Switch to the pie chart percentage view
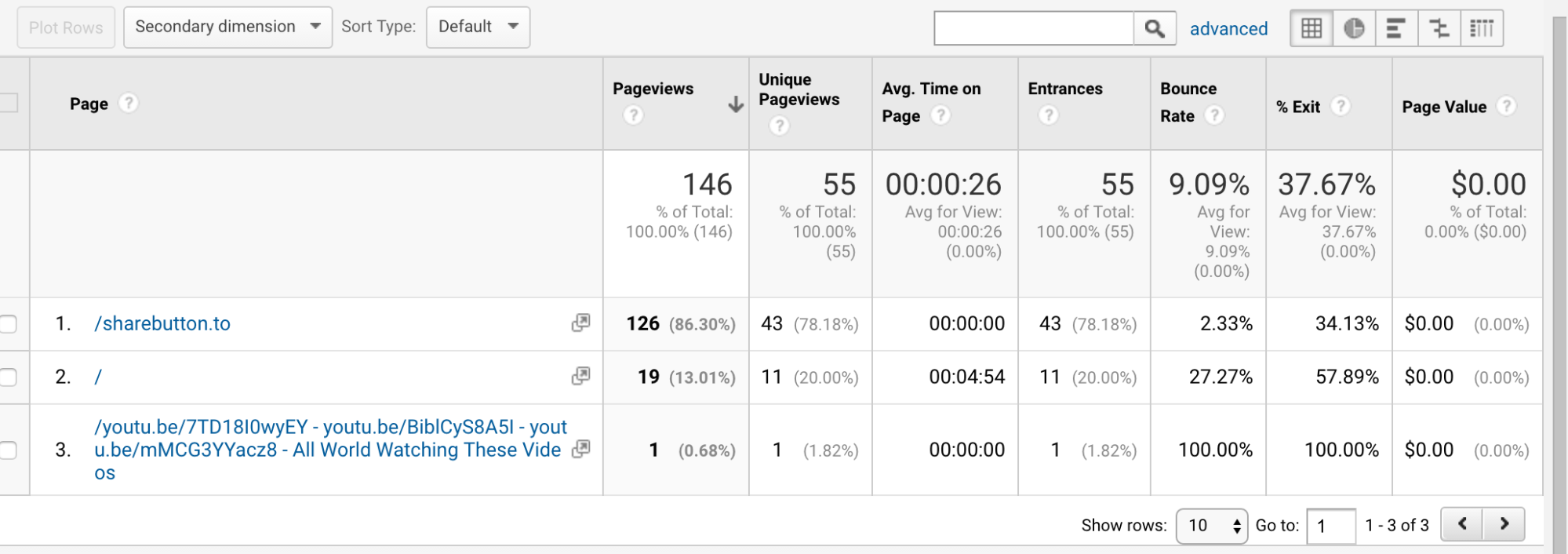The height and width of the screenshot is (554, 1568). click(1353, 29)
